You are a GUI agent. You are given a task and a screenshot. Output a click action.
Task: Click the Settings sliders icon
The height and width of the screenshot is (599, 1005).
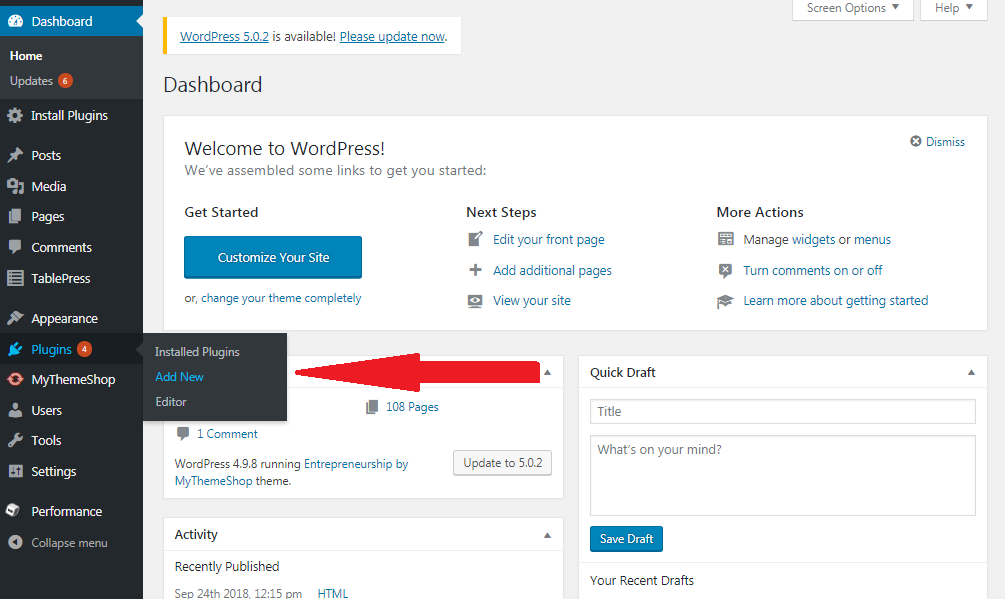point(15,471)
